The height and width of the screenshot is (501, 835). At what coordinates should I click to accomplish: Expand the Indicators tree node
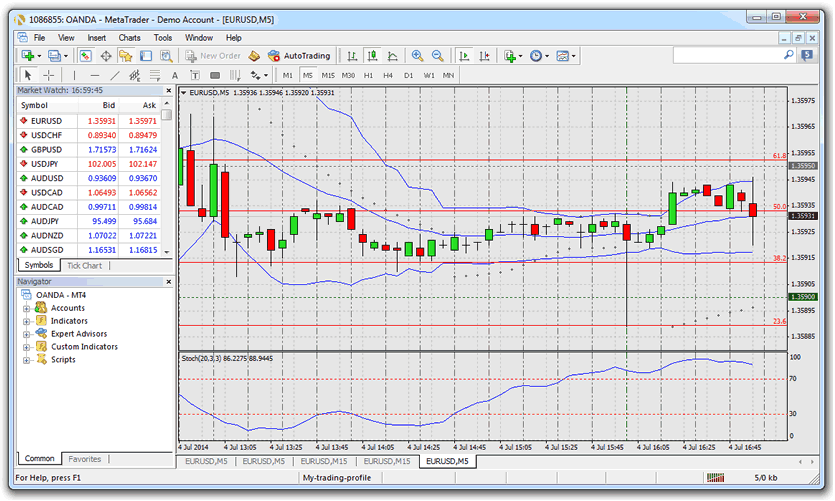[26, 322]
